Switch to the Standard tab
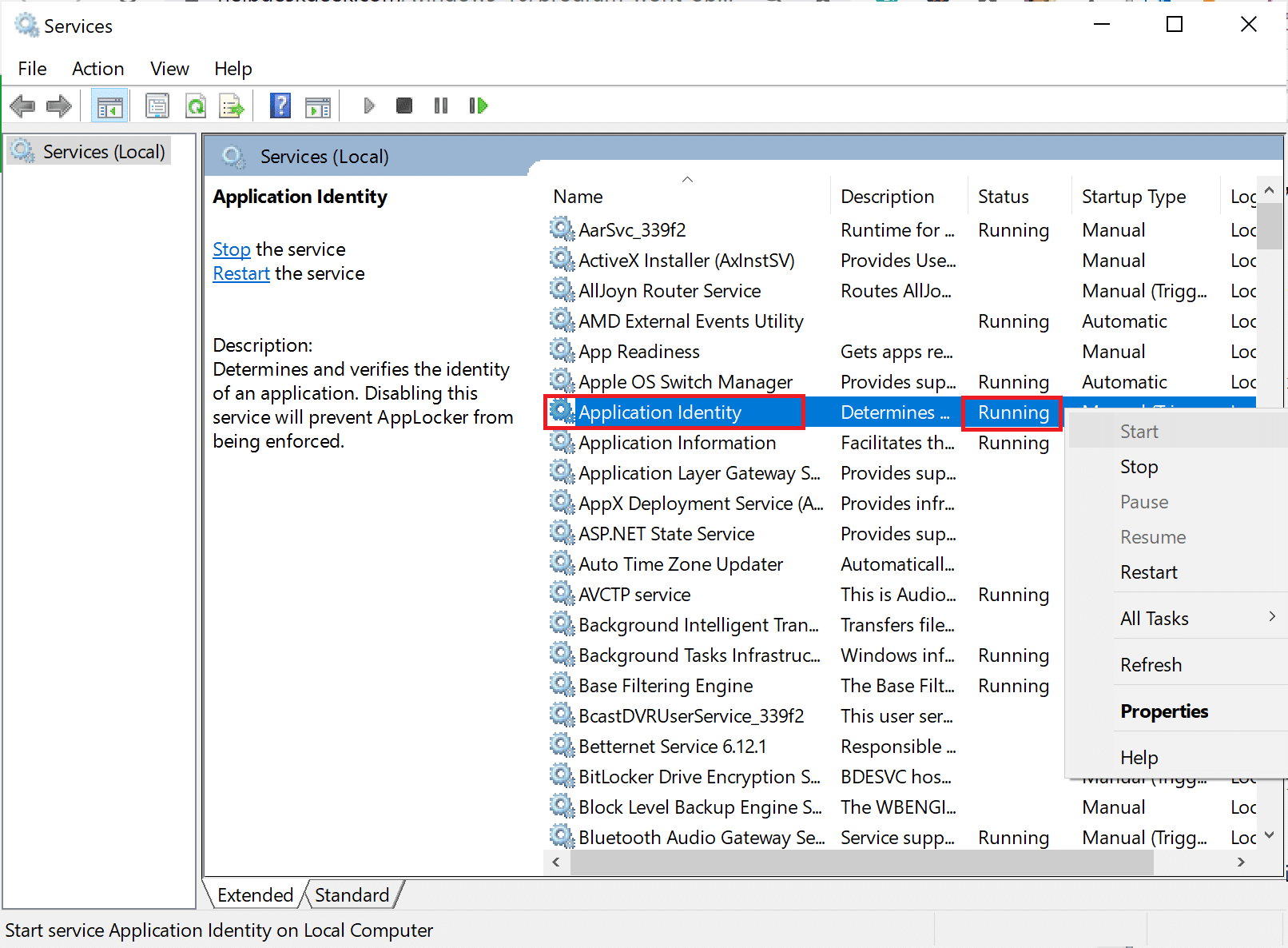Screen dimensions: 1288x948 click(352, 894)
